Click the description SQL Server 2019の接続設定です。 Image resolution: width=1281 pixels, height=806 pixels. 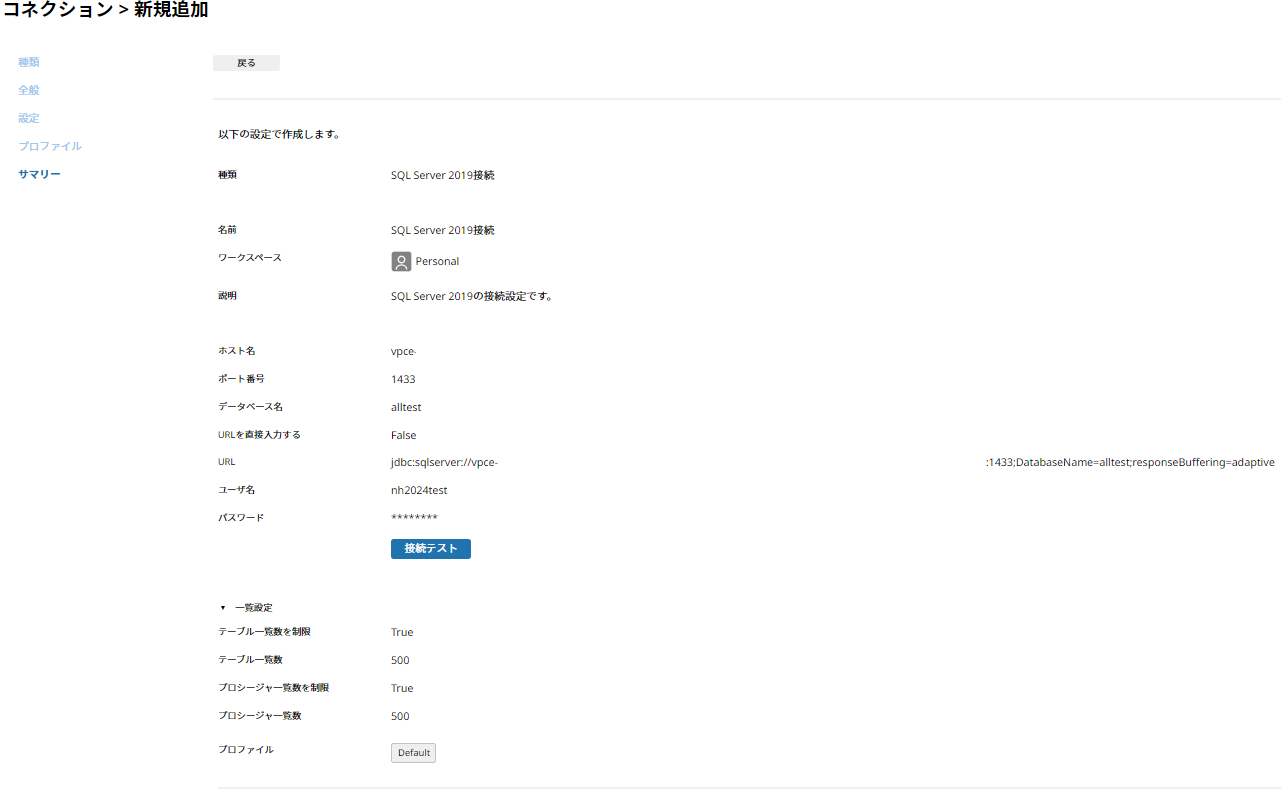point(472,297)
